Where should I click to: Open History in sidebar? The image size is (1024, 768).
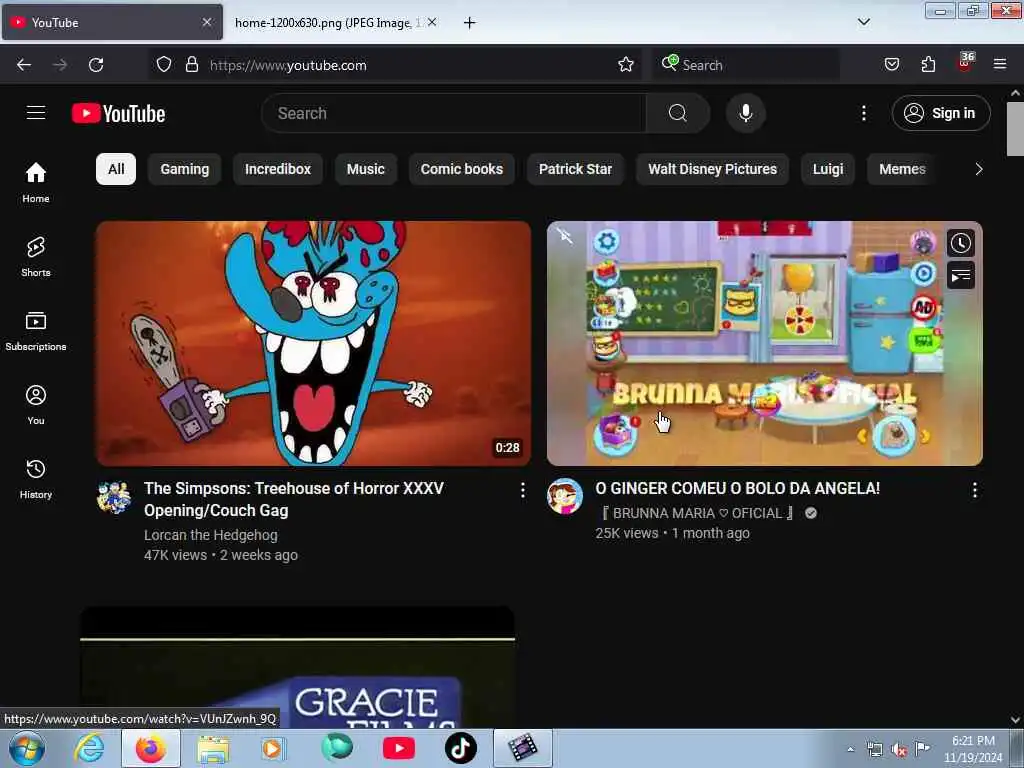[36, 479]
